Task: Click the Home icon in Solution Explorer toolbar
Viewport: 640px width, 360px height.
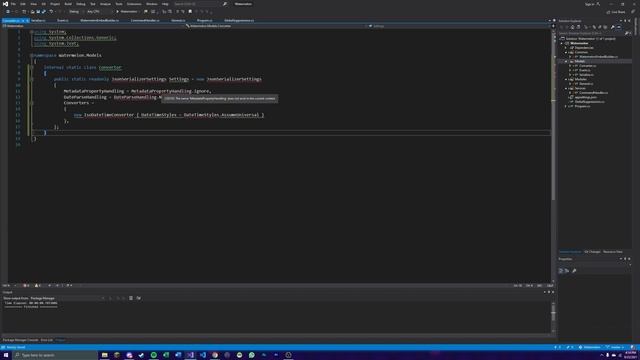Action: click(x=572, y=27)
